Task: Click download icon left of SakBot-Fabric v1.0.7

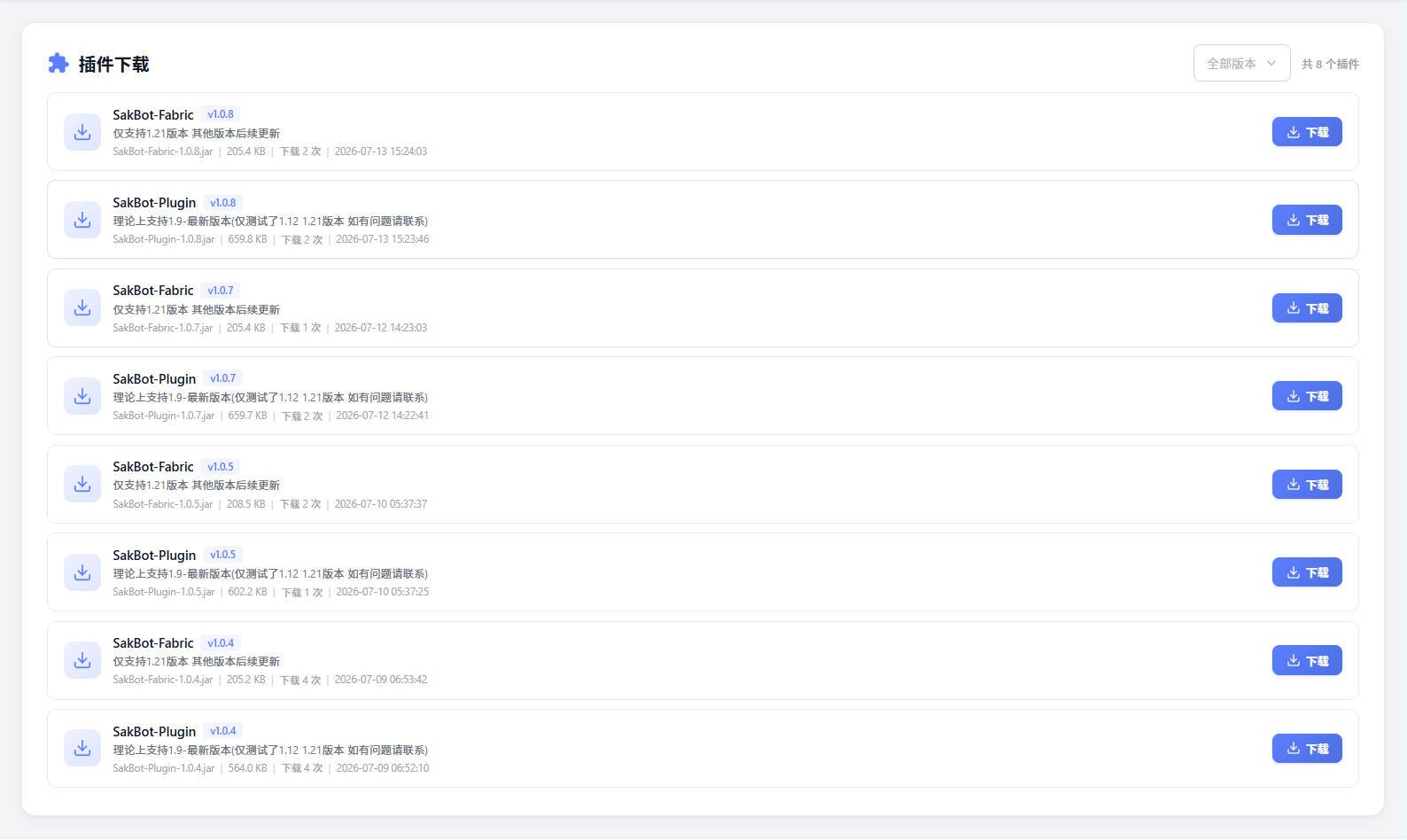Action: (x=82, y=307)
